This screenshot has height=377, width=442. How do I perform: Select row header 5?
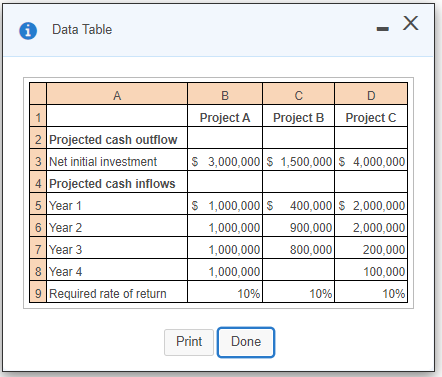(x=38, y=204)
